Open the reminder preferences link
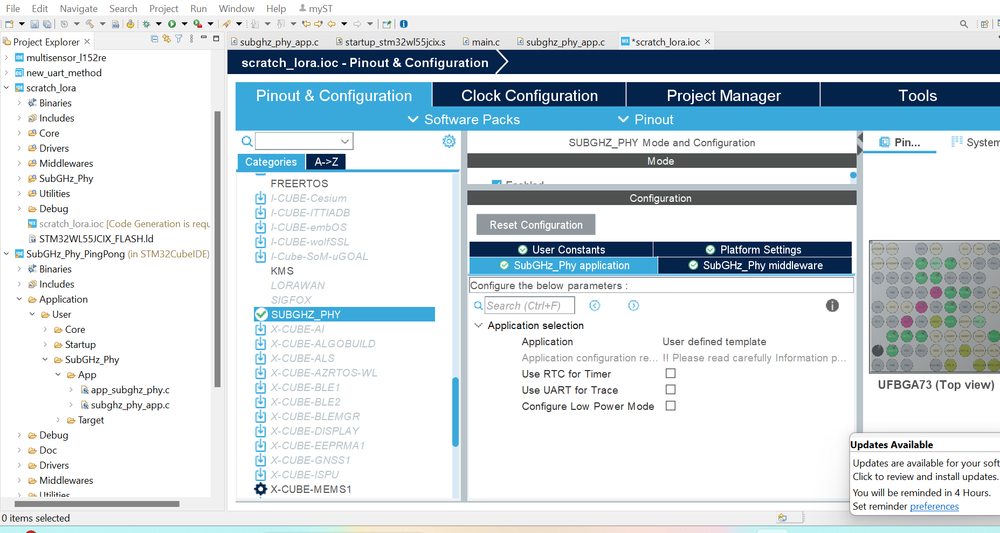 pos(934,506)
